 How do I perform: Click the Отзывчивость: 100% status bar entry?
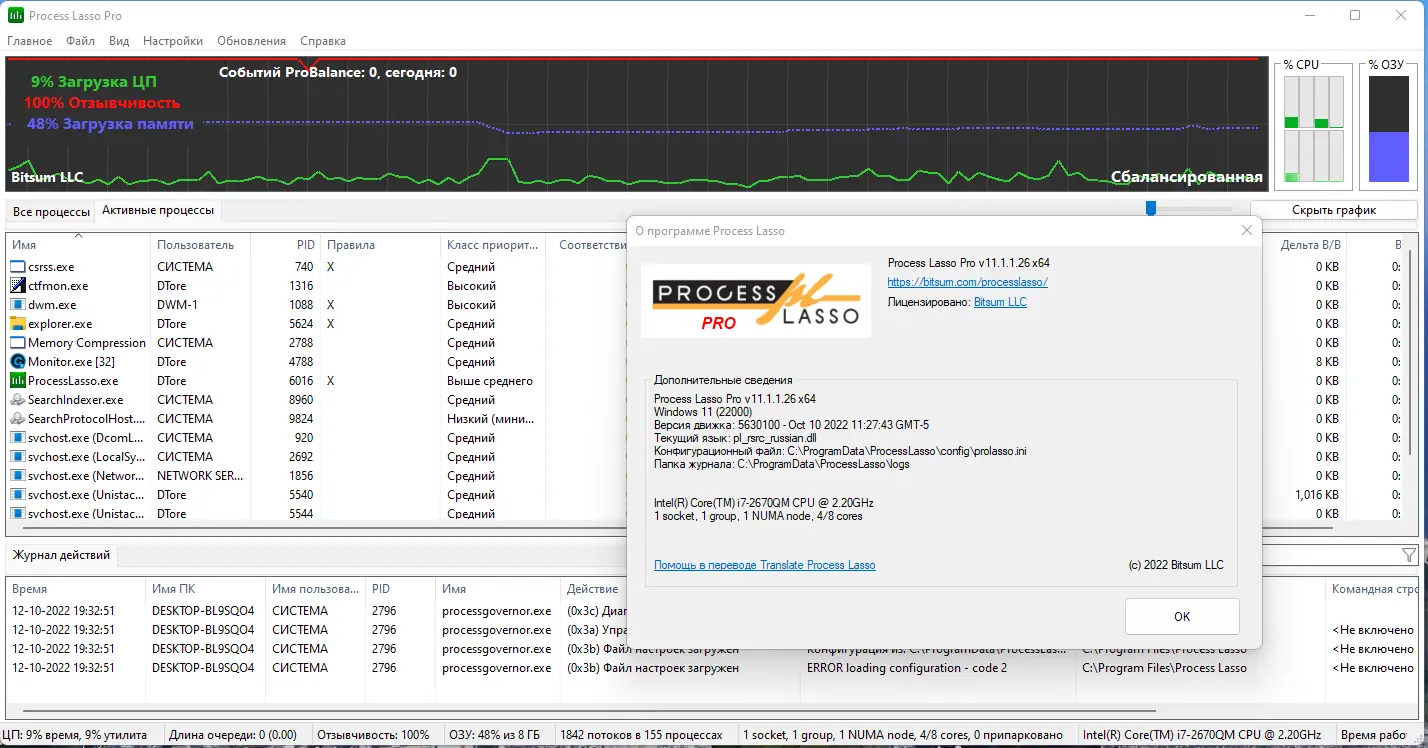point(373,735)
